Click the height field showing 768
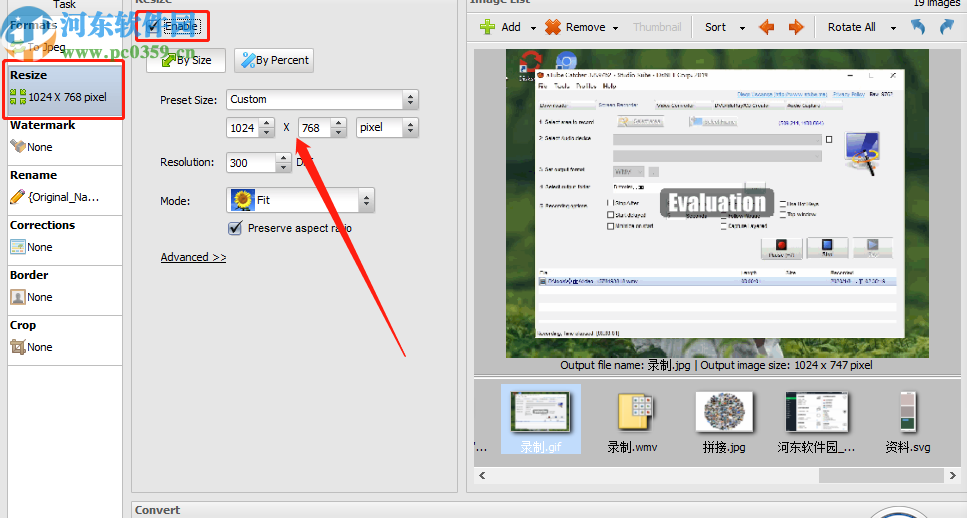967x518 pixels. (315, 128)
